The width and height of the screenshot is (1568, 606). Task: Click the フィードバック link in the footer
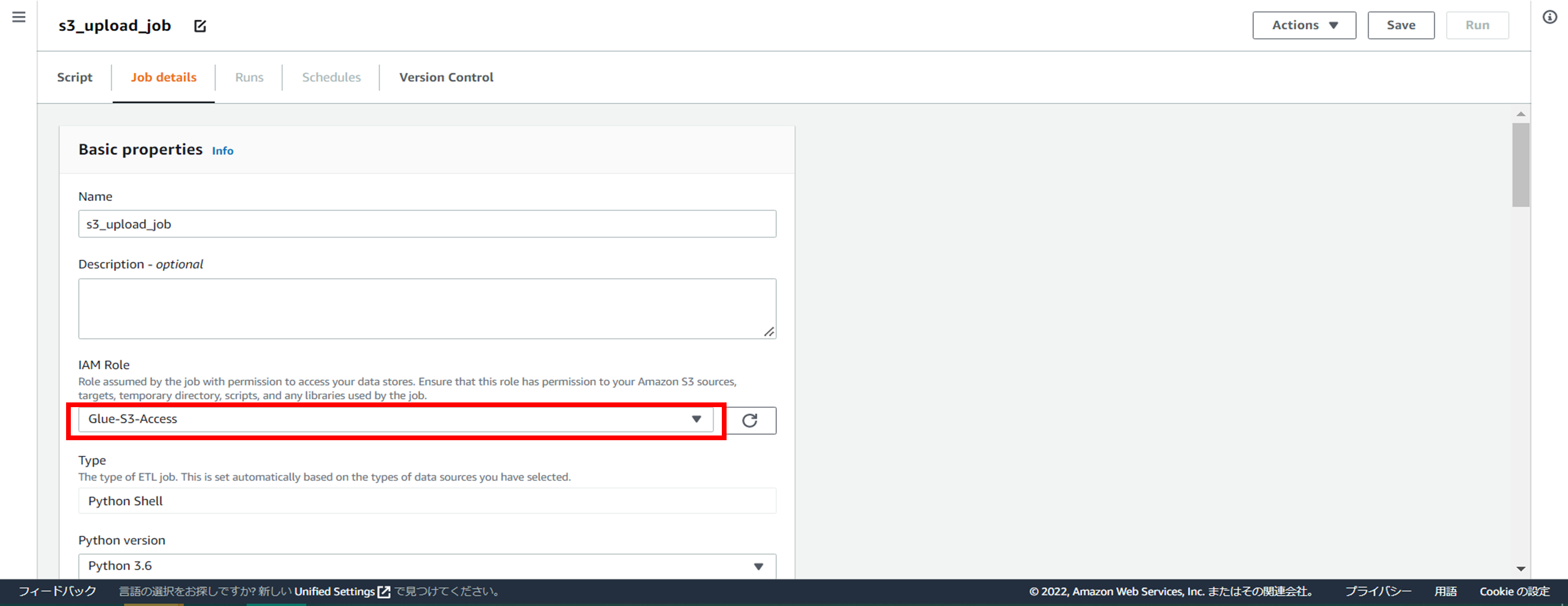[x=57, y=591]
